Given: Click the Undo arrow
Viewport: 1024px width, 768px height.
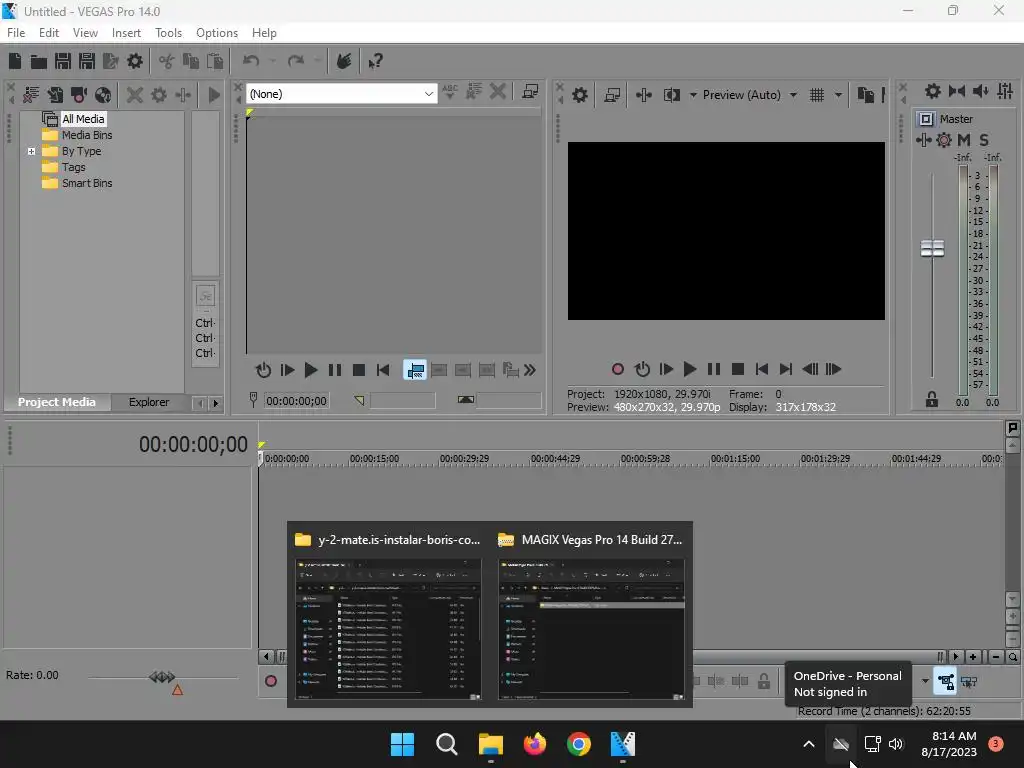Looking at the screenshot, I should coord(251,61).
